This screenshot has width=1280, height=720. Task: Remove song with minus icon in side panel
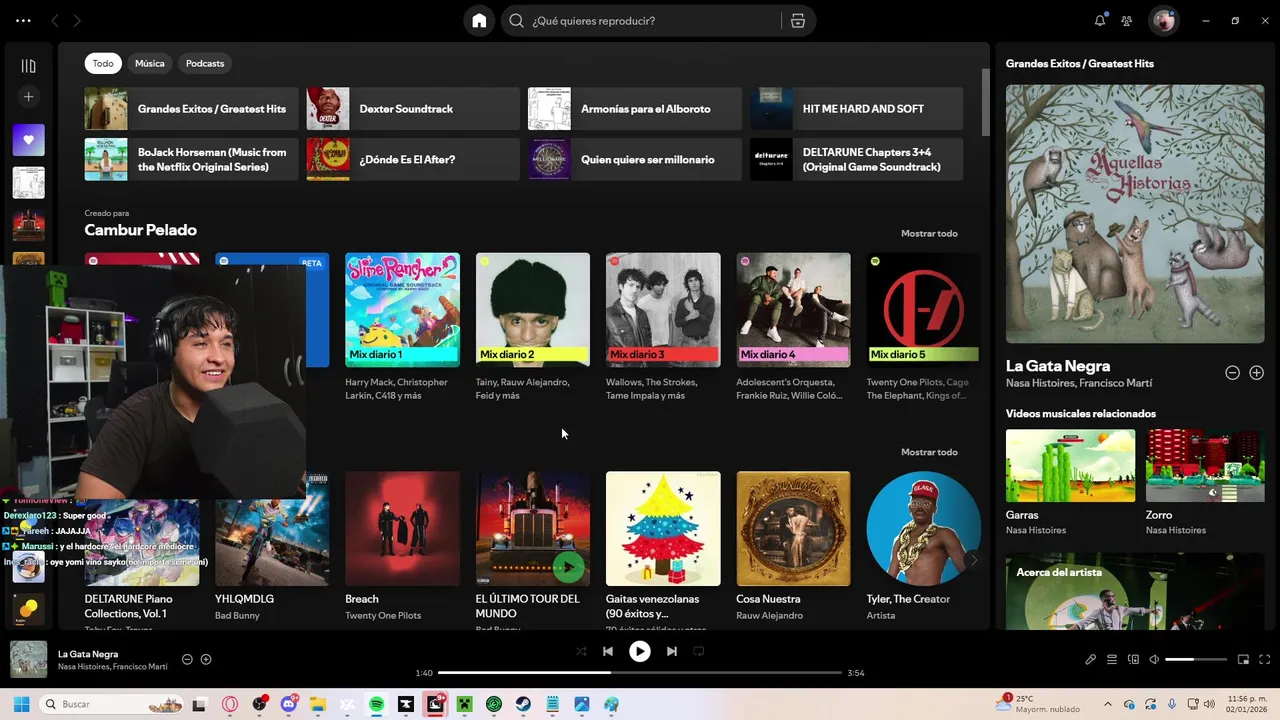(x=1232, y=373)
